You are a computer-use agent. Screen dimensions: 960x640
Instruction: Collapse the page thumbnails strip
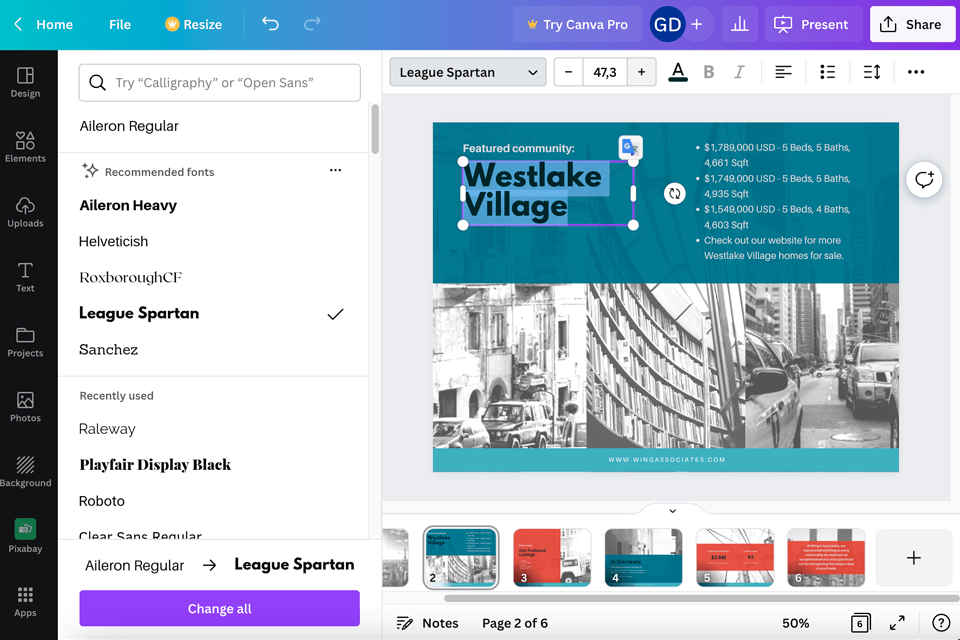pyautogui.click(x=672, y=511)
